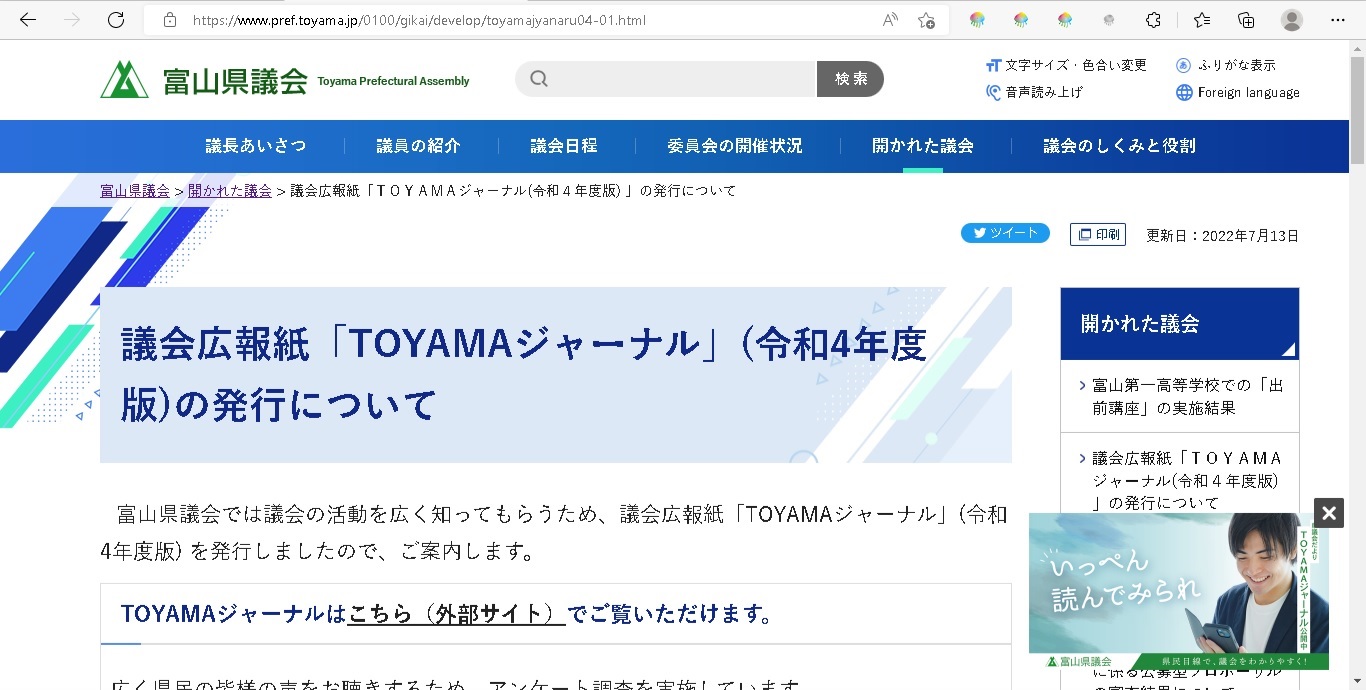Open the Foreign language selector
This screenshot has height=690, width=1366.
[x=1238, y=92]
